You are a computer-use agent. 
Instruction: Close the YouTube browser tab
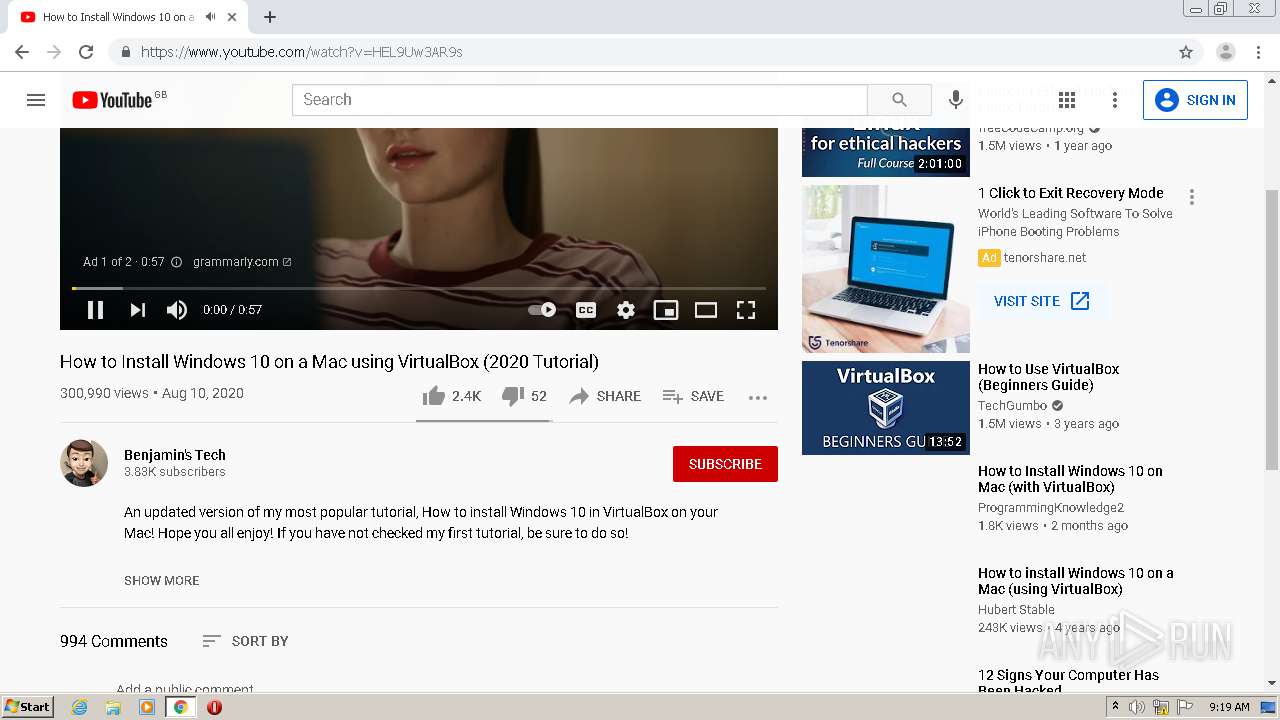tap(232, 17)
